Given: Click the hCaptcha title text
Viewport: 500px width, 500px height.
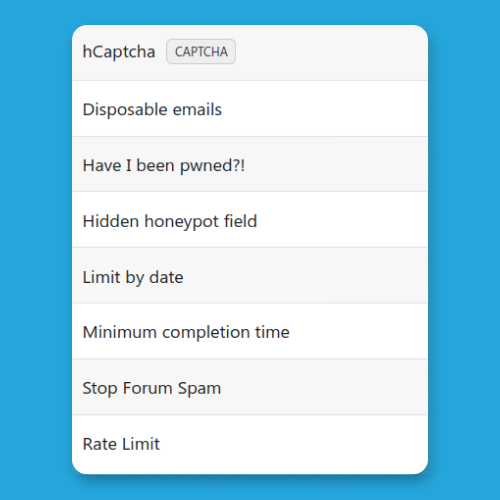Looking at the screenshot, I should [x=119, y=52].
